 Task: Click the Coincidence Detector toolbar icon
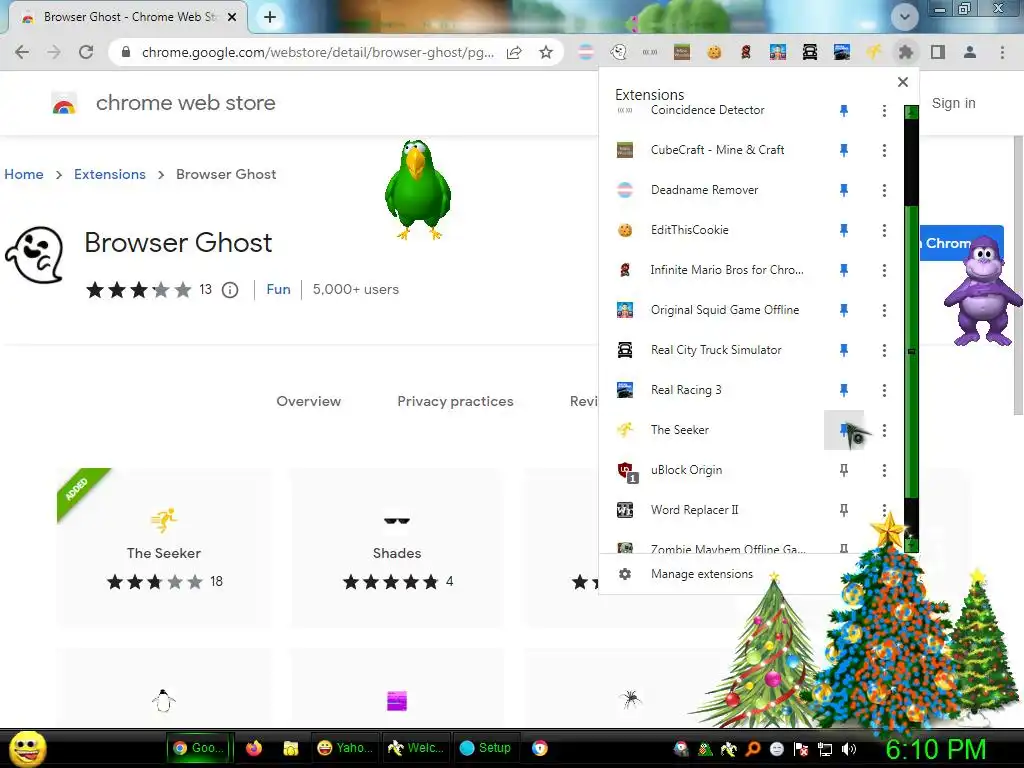click(x=650, y=52)
